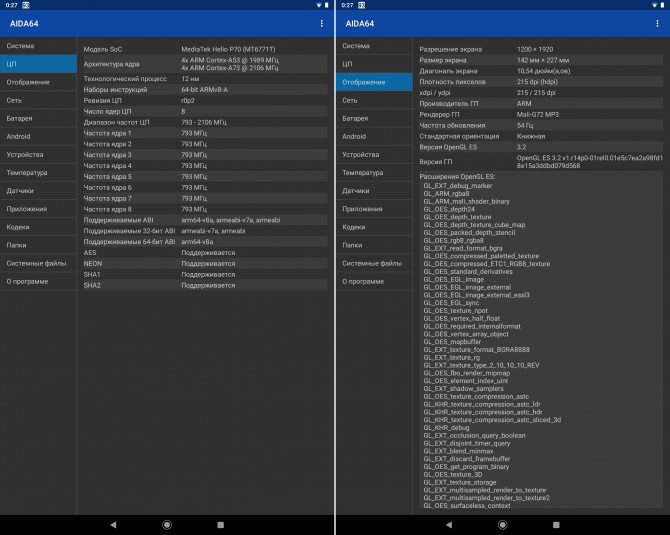Select ЦП in right screen sidebar
Image resolution: width=670 pixels, height=535 pixels.
[x=374, y=64]
